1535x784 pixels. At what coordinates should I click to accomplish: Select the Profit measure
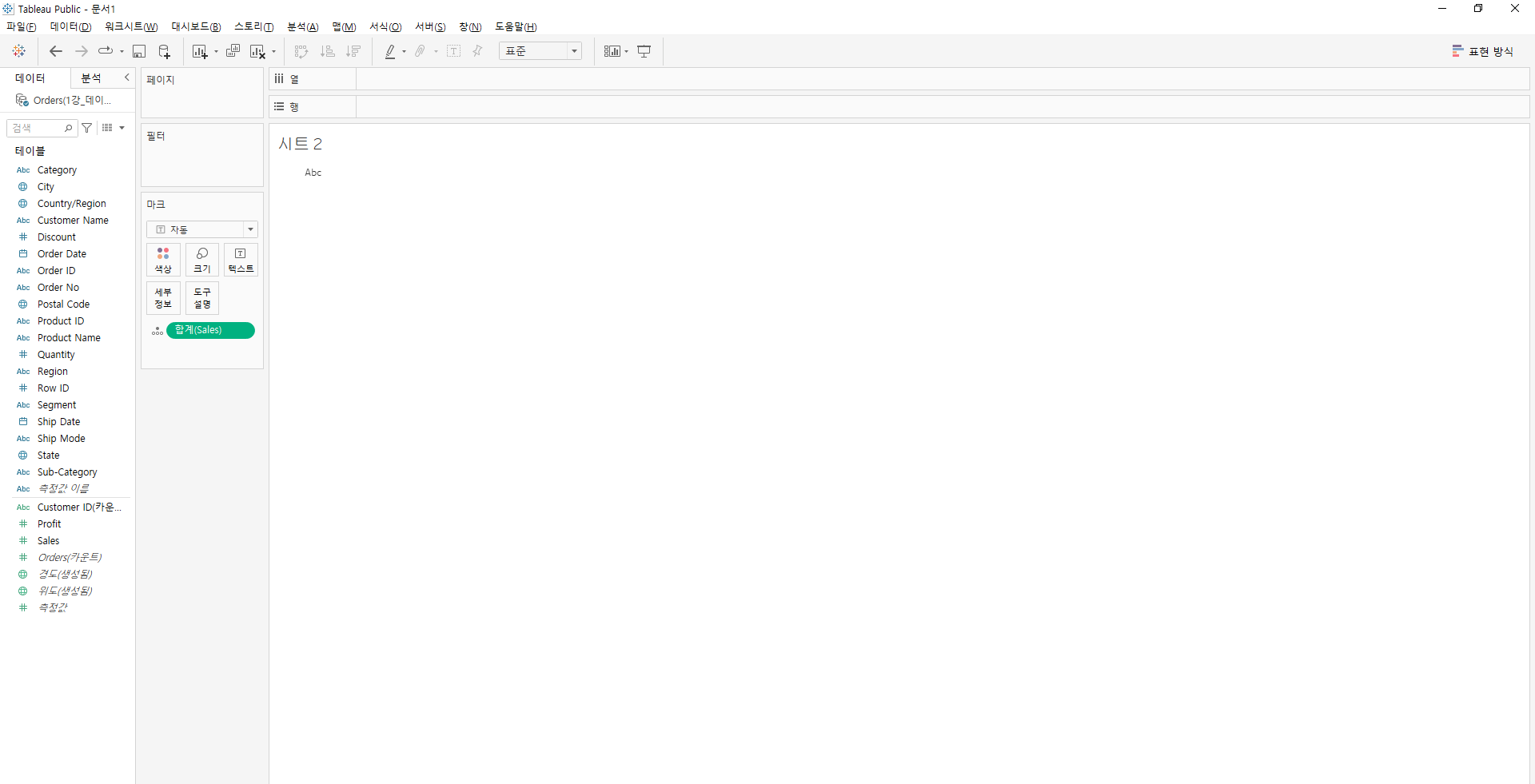[49, 524]
